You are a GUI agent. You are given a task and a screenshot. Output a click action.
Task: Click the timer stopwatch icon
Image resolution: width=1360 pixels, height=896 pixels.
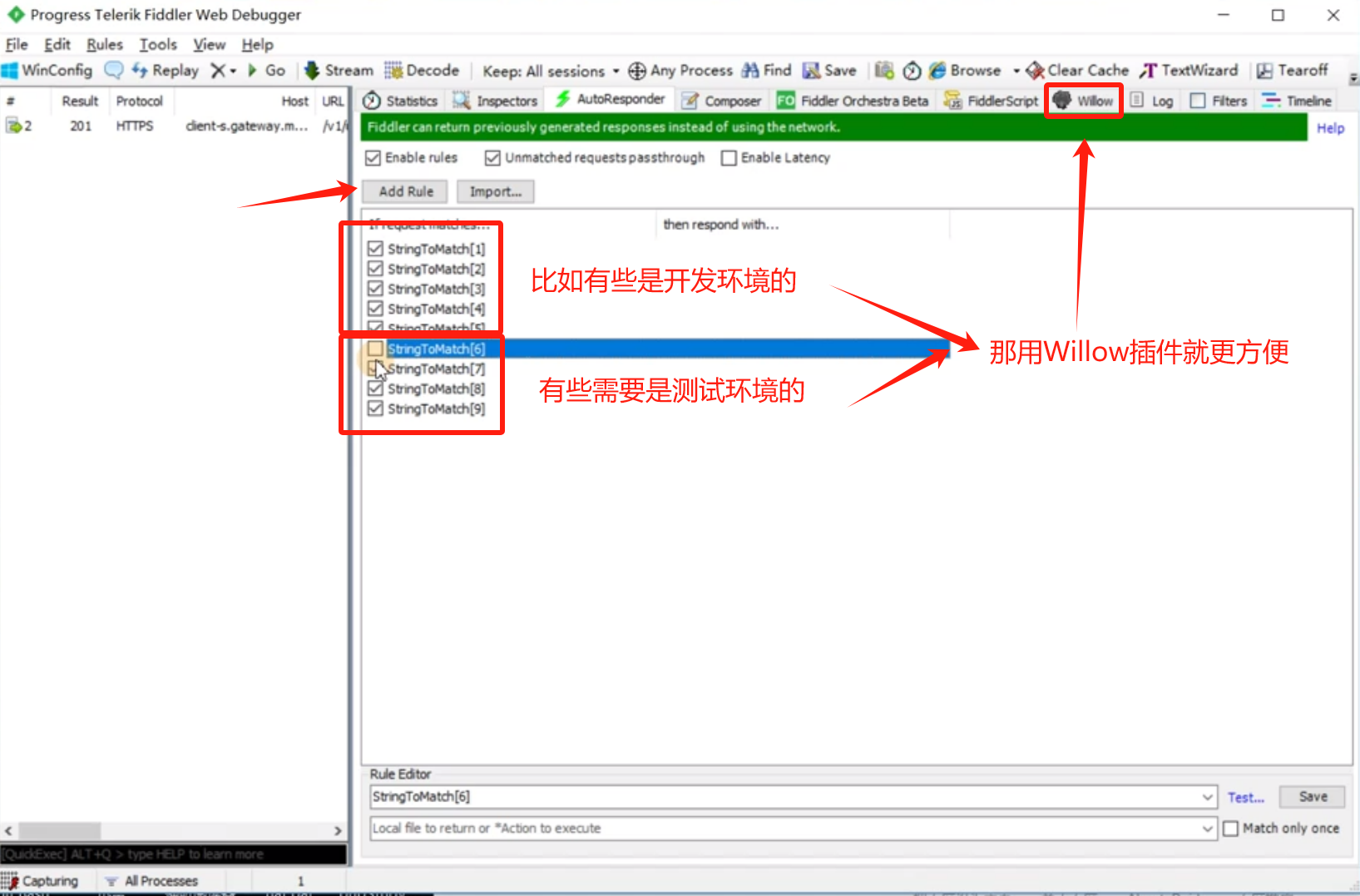point(912,71)
